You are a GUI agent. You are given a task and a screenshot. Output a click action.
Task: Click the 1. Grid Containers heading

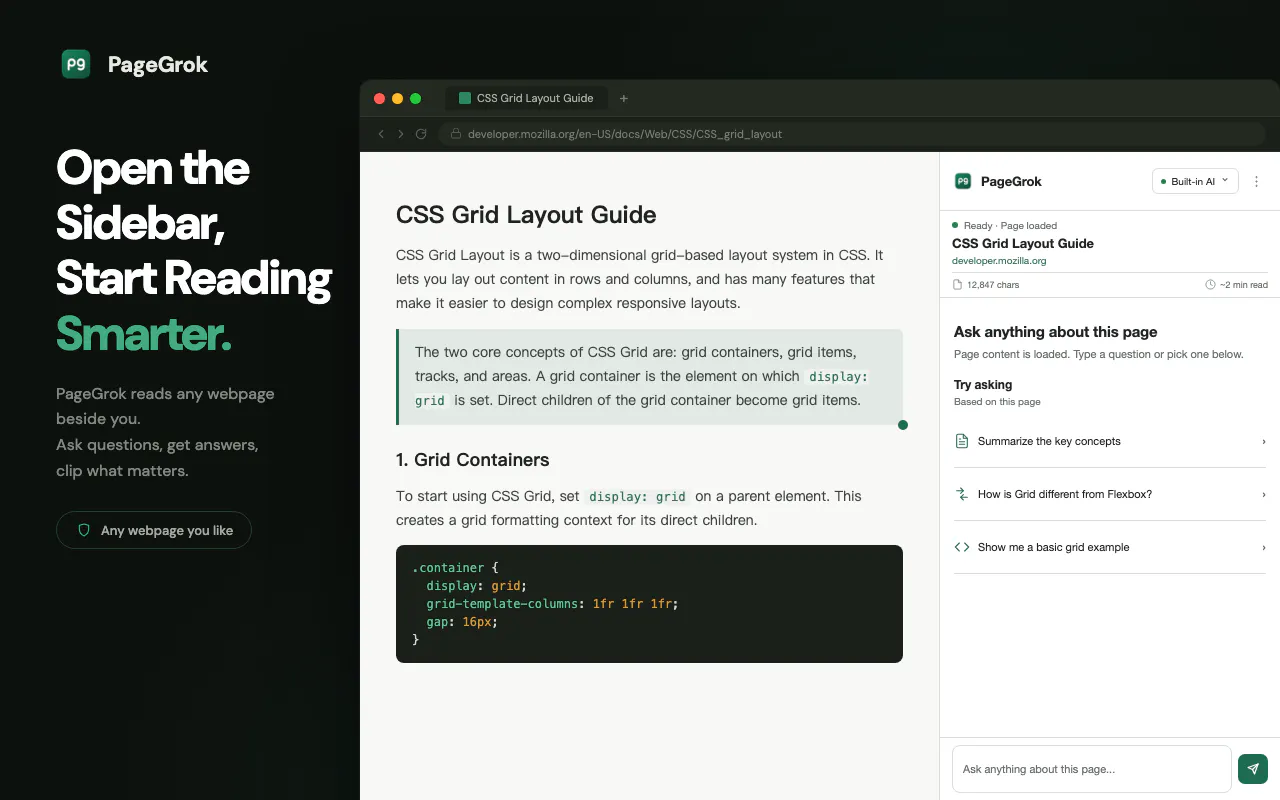pyautogui.click(x=473, y=460)
